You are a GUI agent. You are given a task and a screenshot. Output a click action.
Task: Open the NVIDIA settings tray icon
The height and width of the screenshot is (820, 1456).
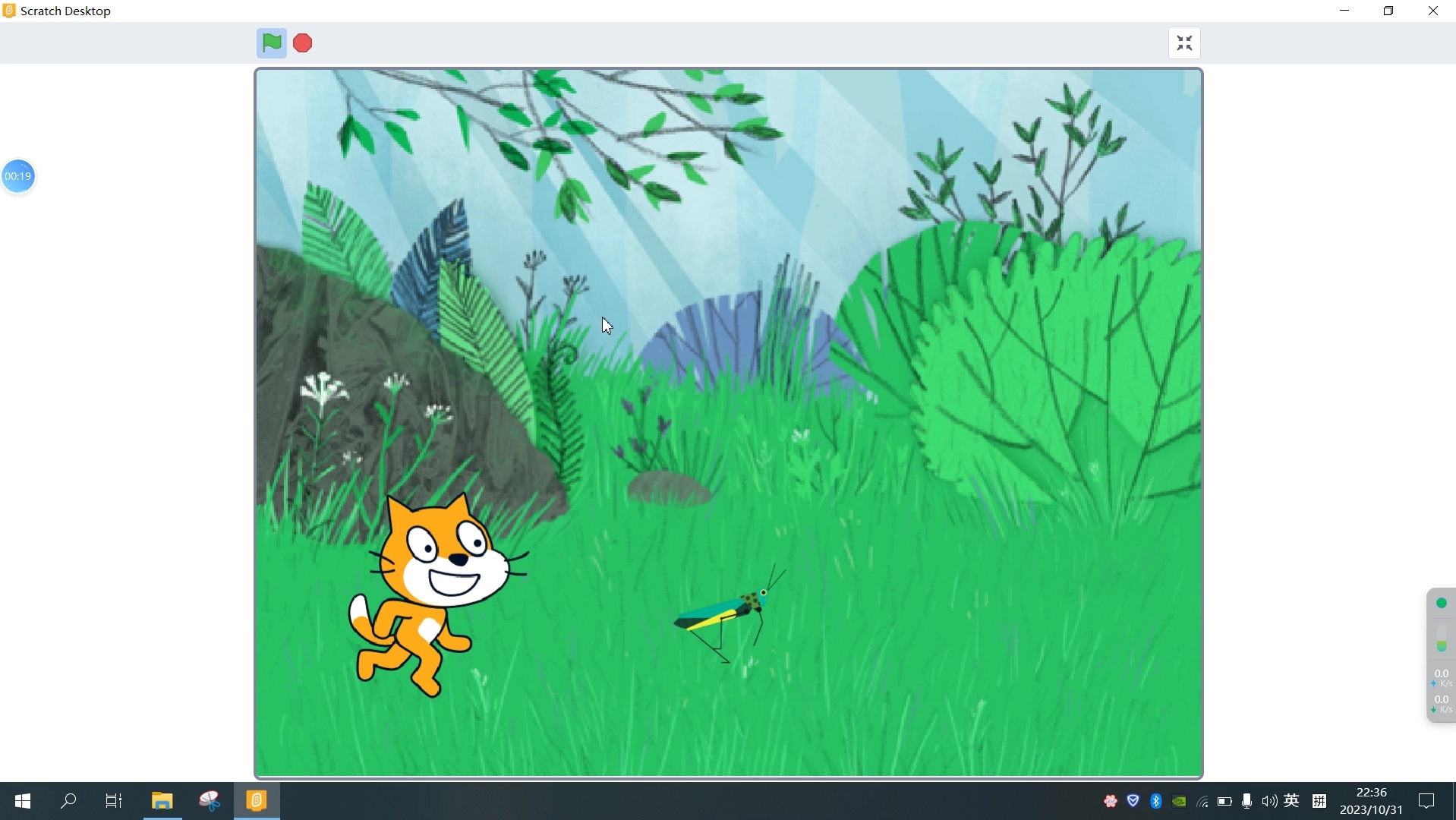1179,801
